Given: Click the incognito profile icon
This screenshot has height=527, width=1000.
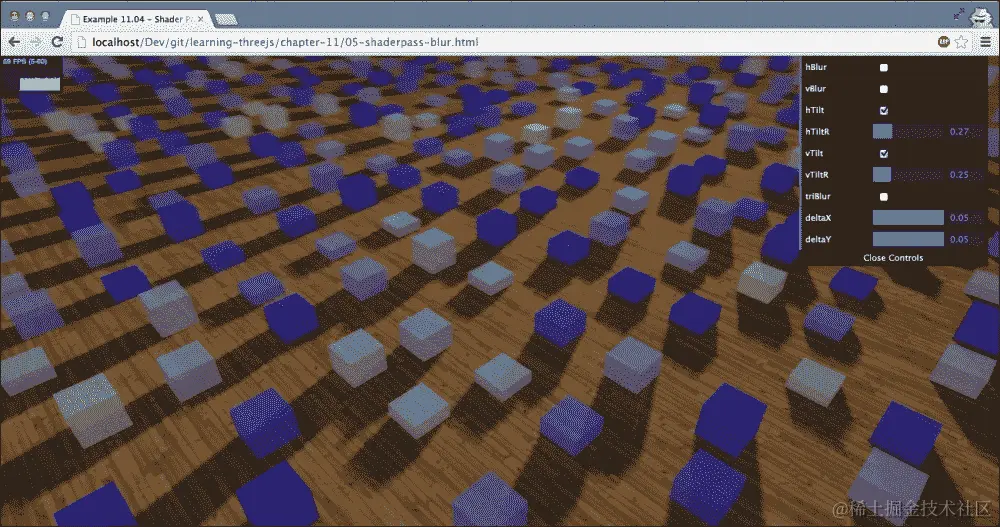Looking at the screenshot, I should [980, 17].
